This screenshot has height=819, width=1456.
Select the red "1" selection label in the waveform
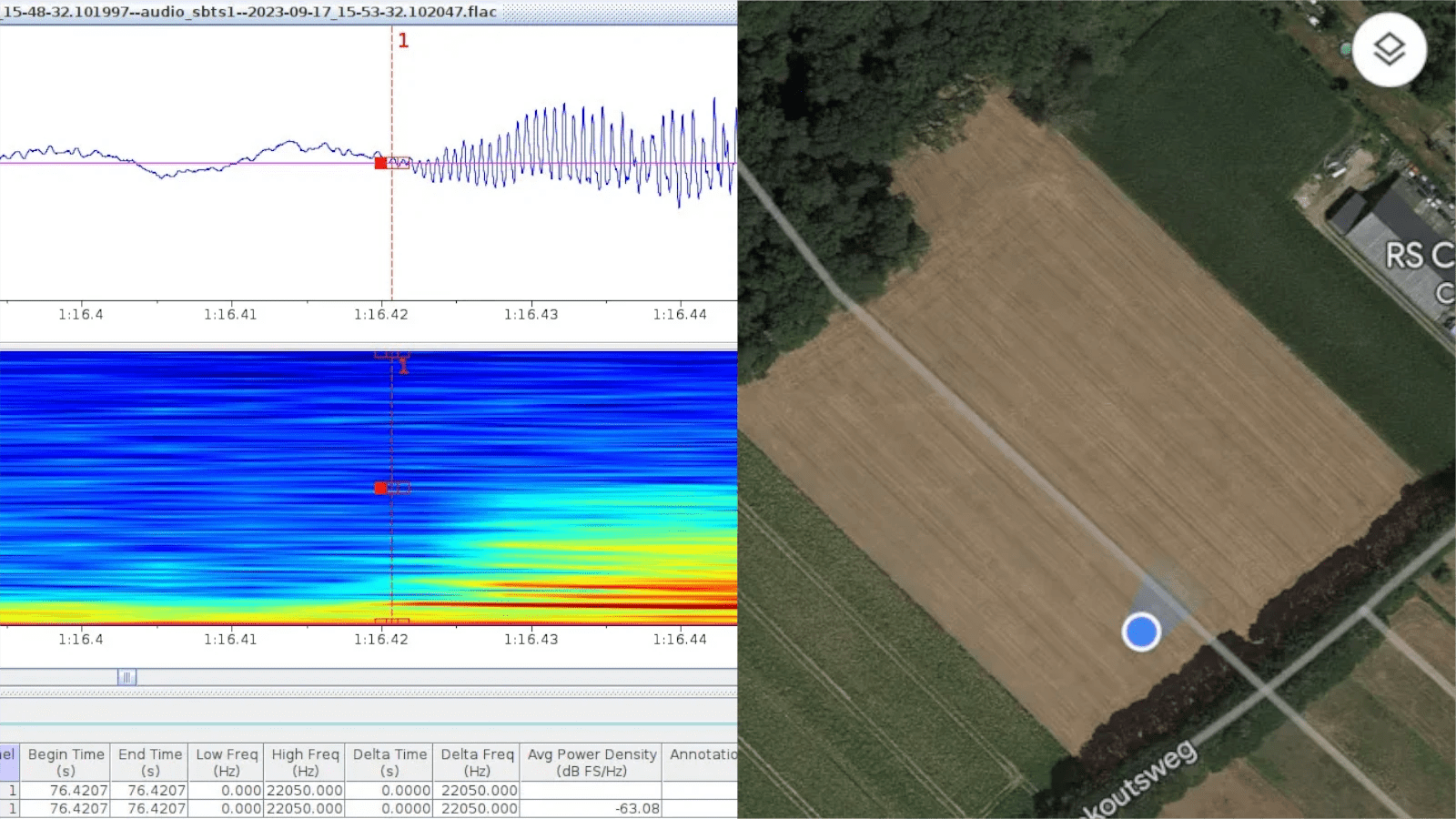click(x=403, y=41)
